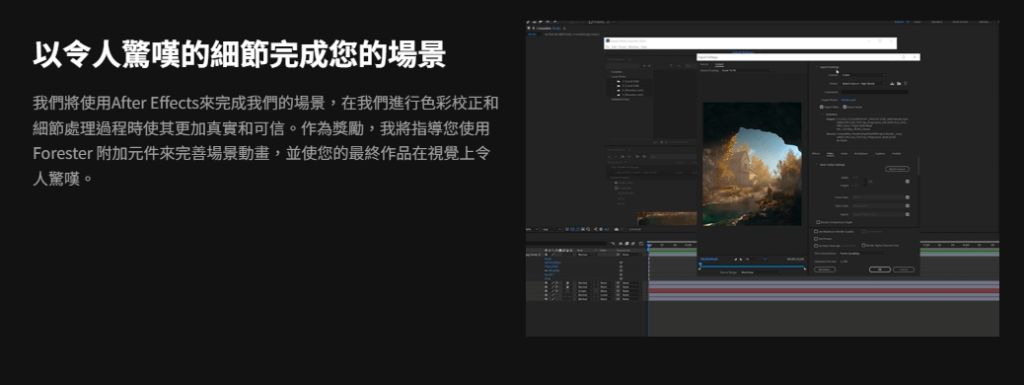Click the motion blur icon above timeline layers

click(x=633, y=243)
